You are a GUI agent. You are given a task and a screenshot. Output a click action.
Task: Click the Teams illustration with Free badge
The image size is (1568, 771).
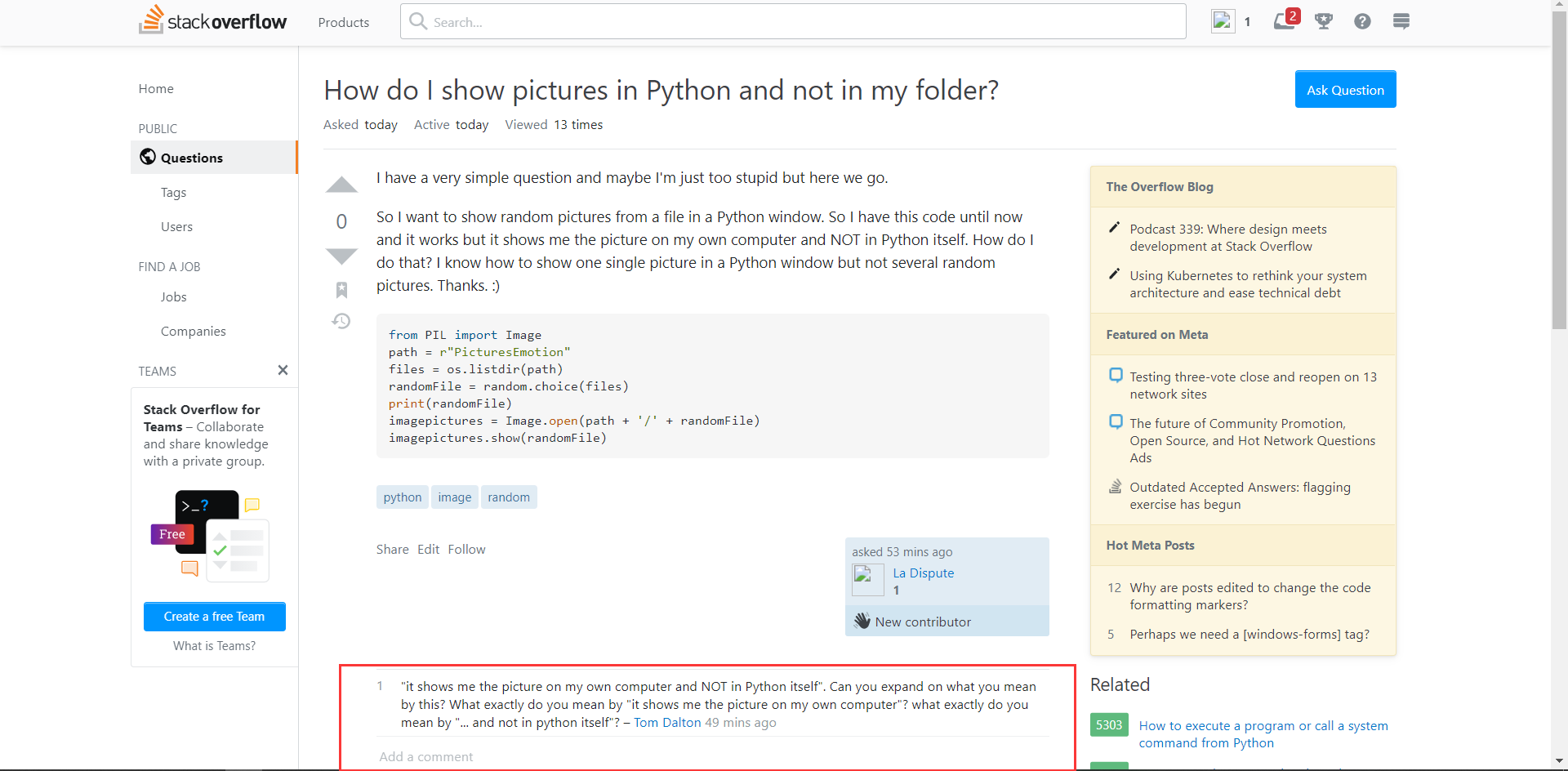(210, 536)
